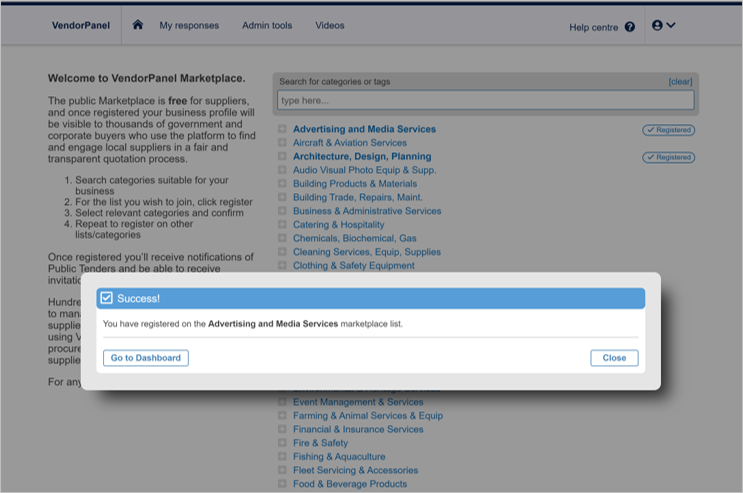The image size is (743, 493).
Task: Open Audio Visual Photo Equip & Supp. link
Action: tap(364, 170)
